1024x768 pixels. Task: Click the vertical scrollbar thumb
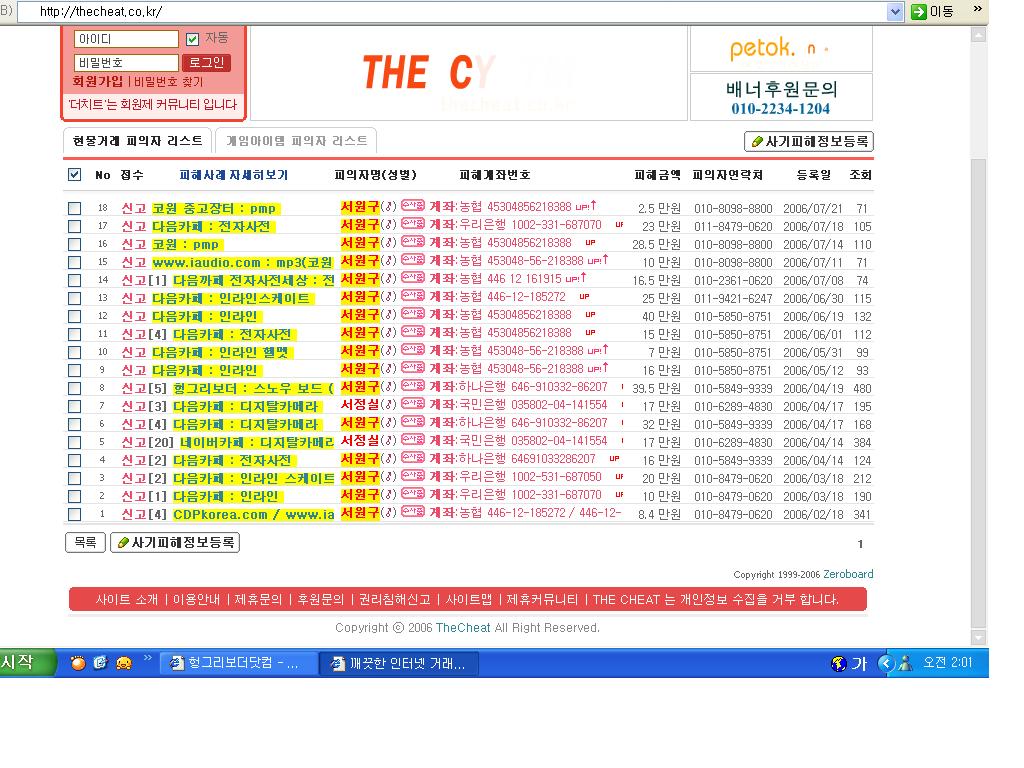click(978, 392)
